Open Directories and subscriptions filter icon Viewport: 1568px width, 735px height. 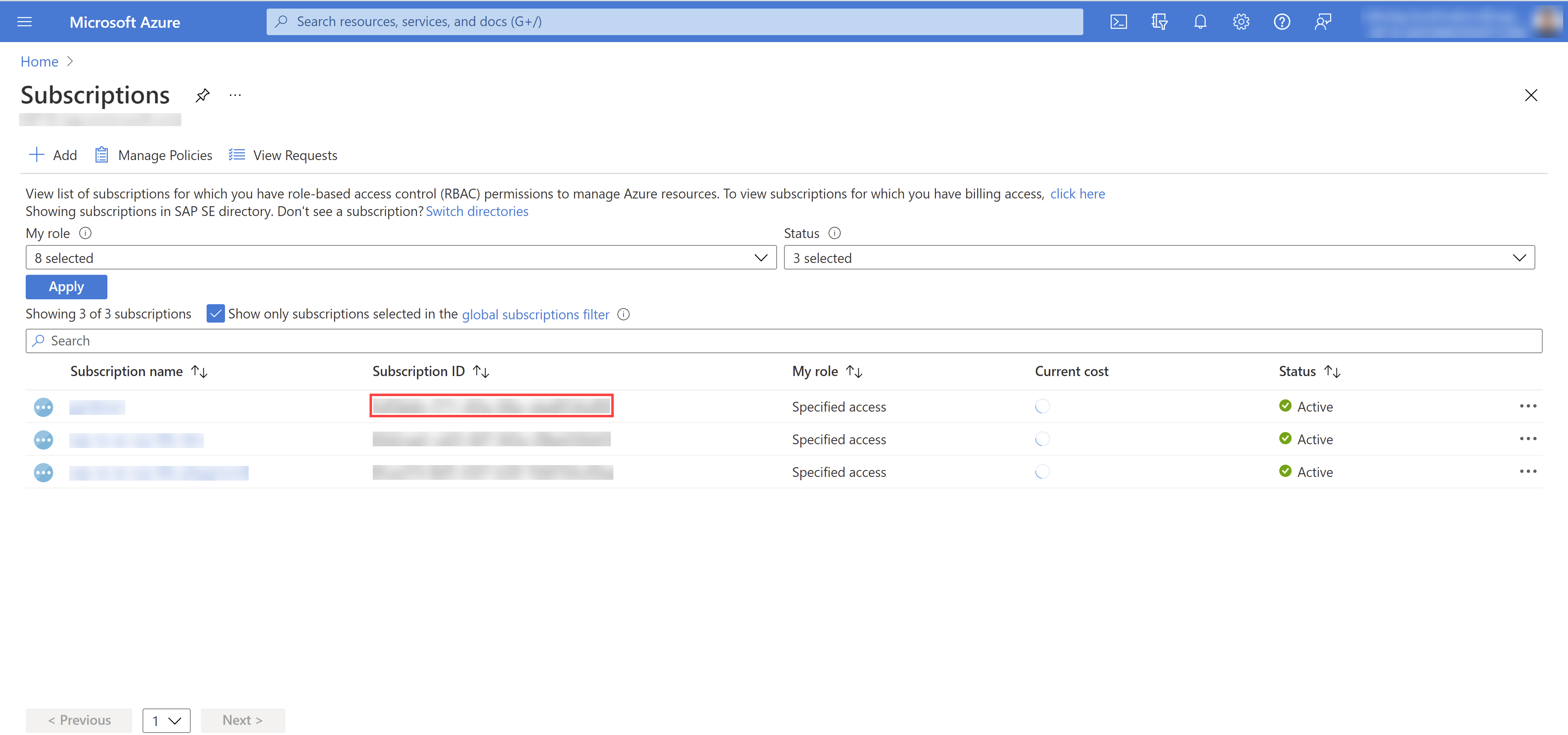point(1159,22)
